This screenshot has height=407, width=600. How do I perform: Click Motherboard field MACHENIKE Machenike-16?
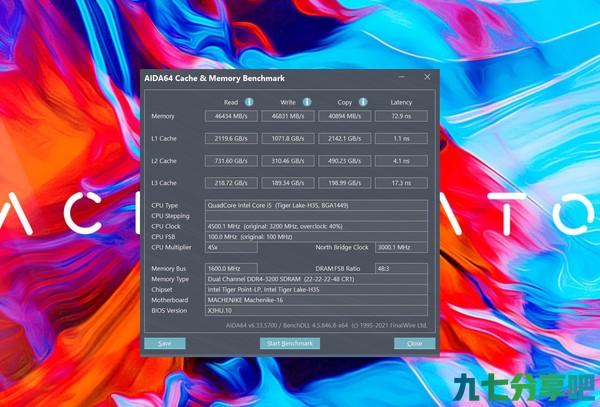(x=316, y=300)
